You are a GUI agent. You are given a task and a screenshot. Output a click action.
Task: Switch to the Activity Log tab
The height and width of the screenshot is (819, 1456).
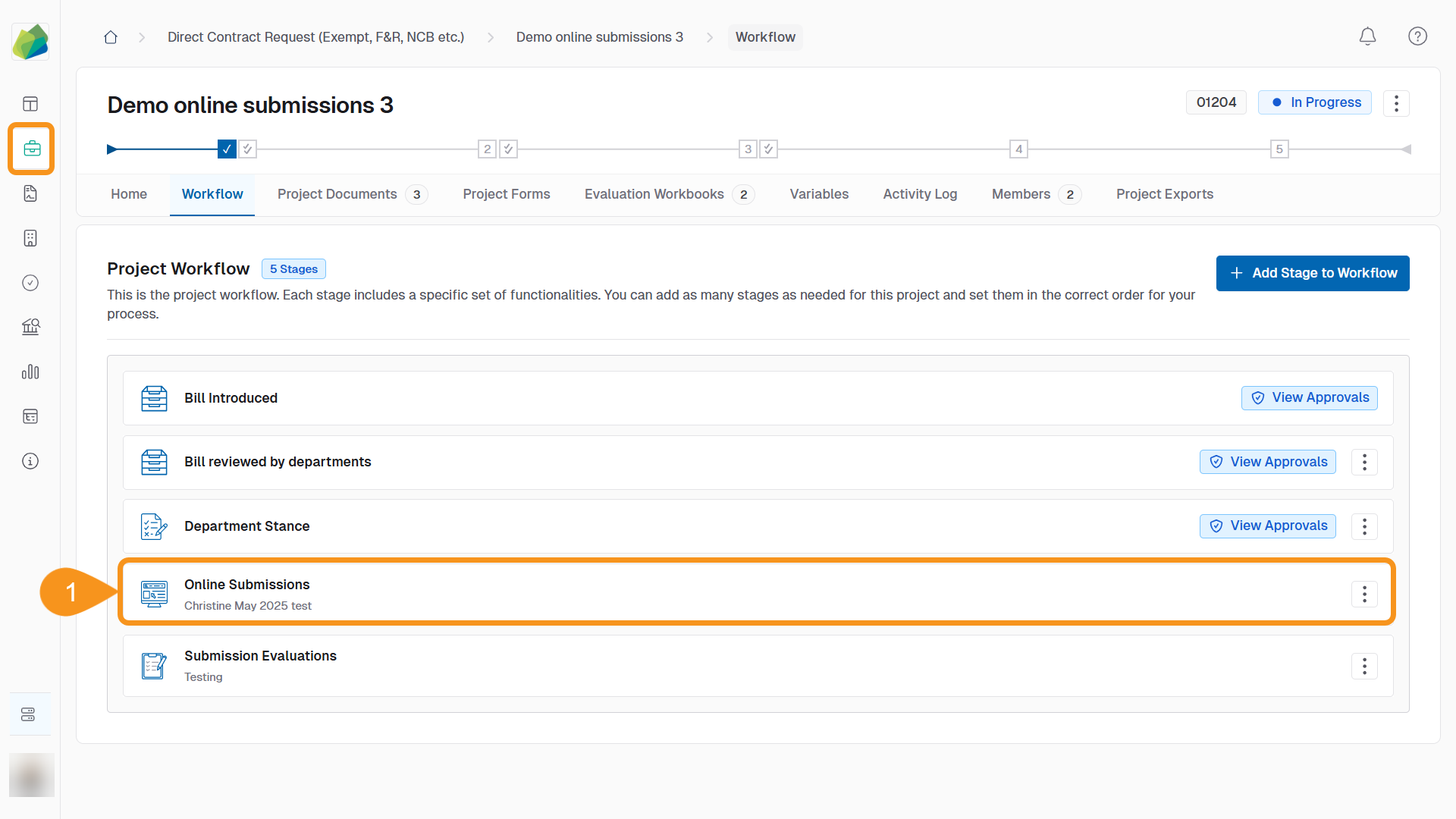click(920, 194)
